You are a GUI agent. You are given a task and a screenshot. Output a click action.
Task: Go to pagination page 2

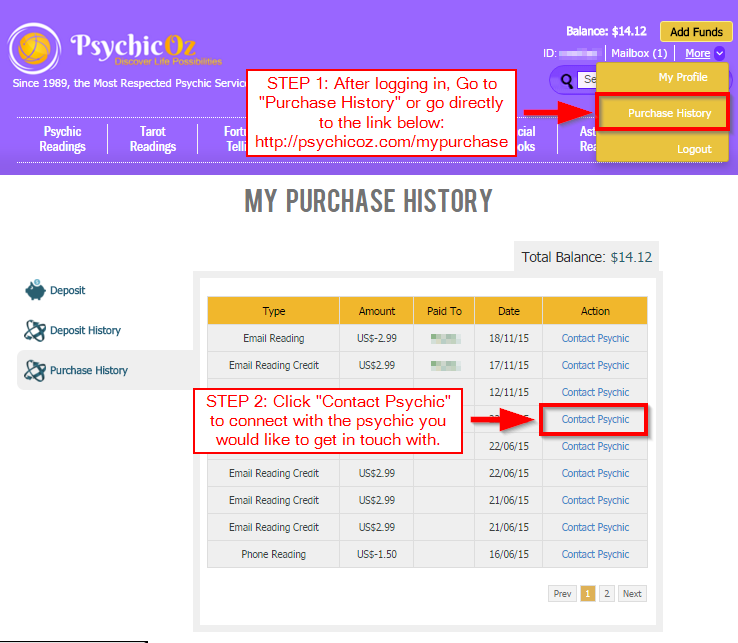[x=607, y=594]
